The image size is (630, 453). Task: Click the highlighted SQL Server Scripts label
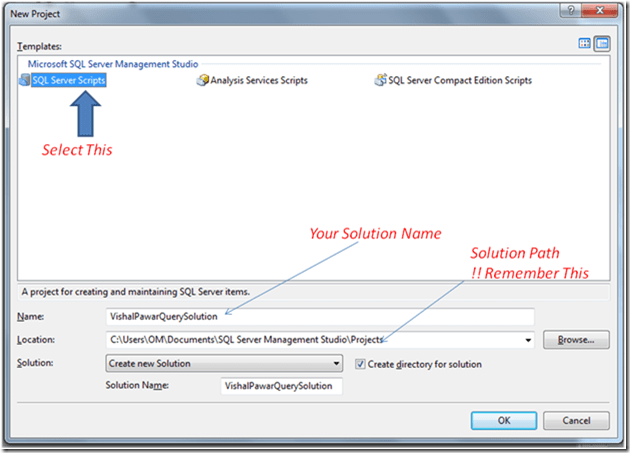point(68,80)
